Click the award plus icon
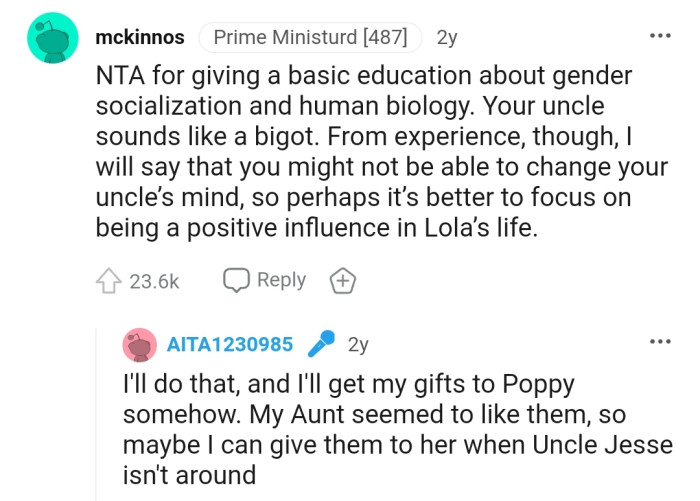 click(344, 281)
